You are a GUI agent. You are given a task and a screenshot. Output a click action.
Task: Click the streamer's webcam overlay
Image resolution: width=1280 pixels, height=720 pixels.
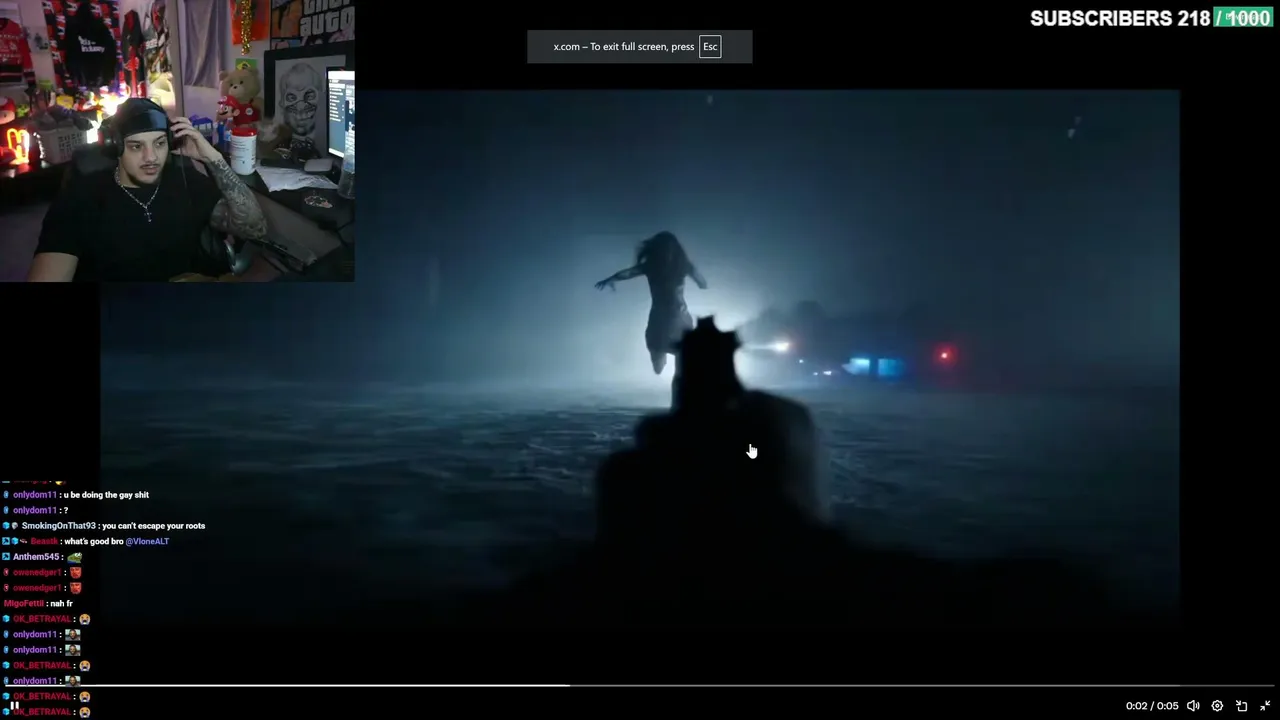[x=177, y=141]
